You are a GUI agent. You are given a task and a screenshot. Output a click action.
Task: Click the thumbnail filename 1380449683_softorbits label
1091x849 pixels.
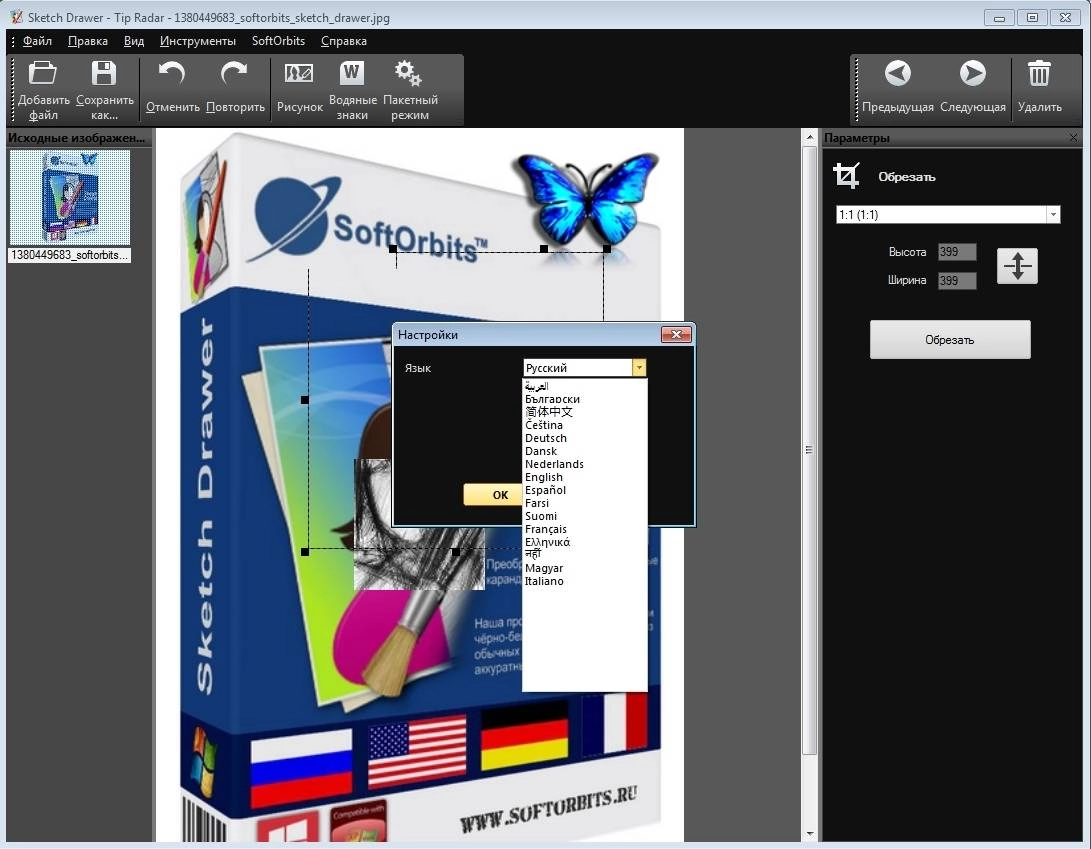pyautogui.click(x=70, y=255)
